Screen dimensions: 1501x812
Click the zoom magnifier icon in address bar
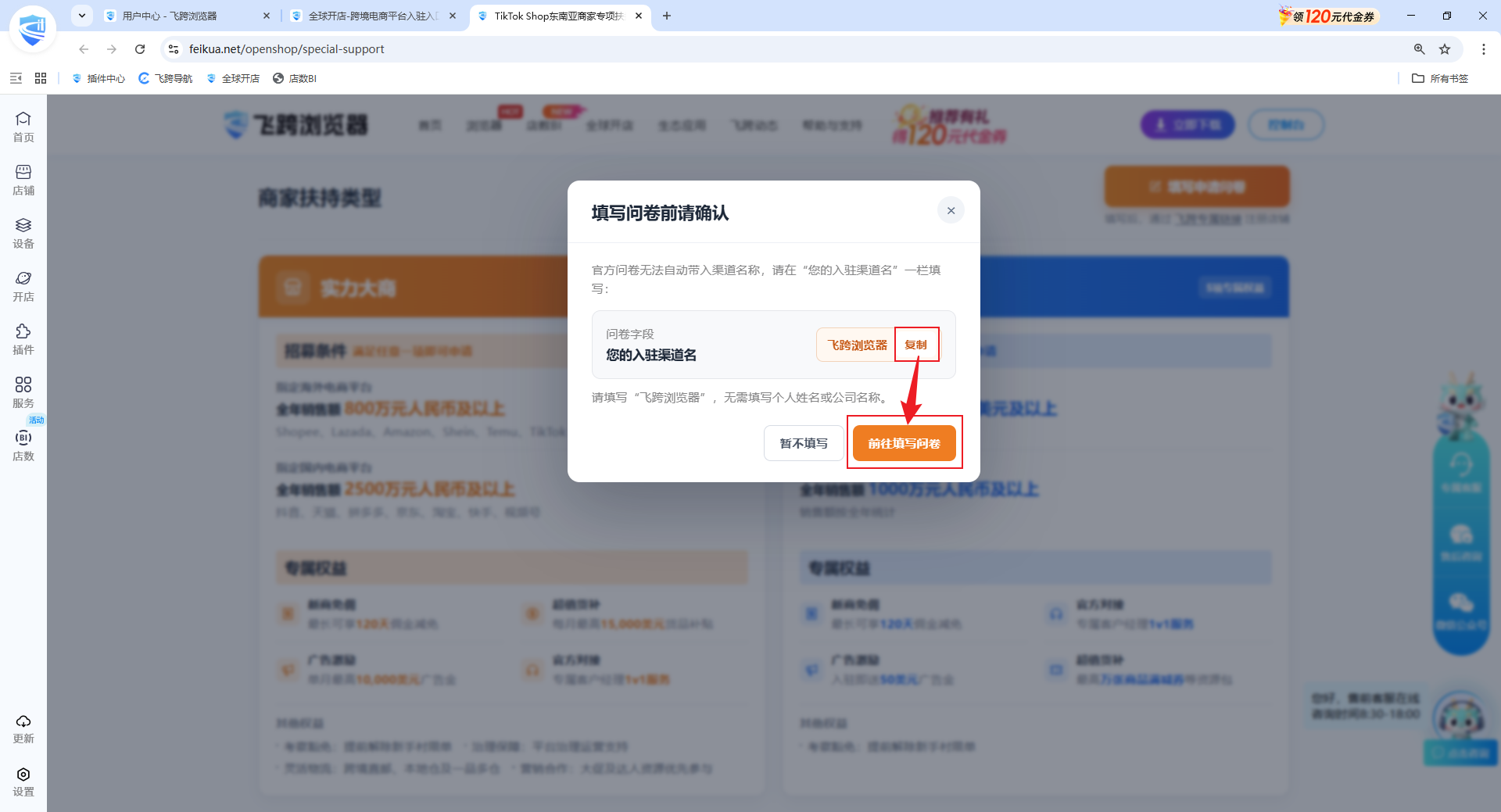tap(1420, 49)
